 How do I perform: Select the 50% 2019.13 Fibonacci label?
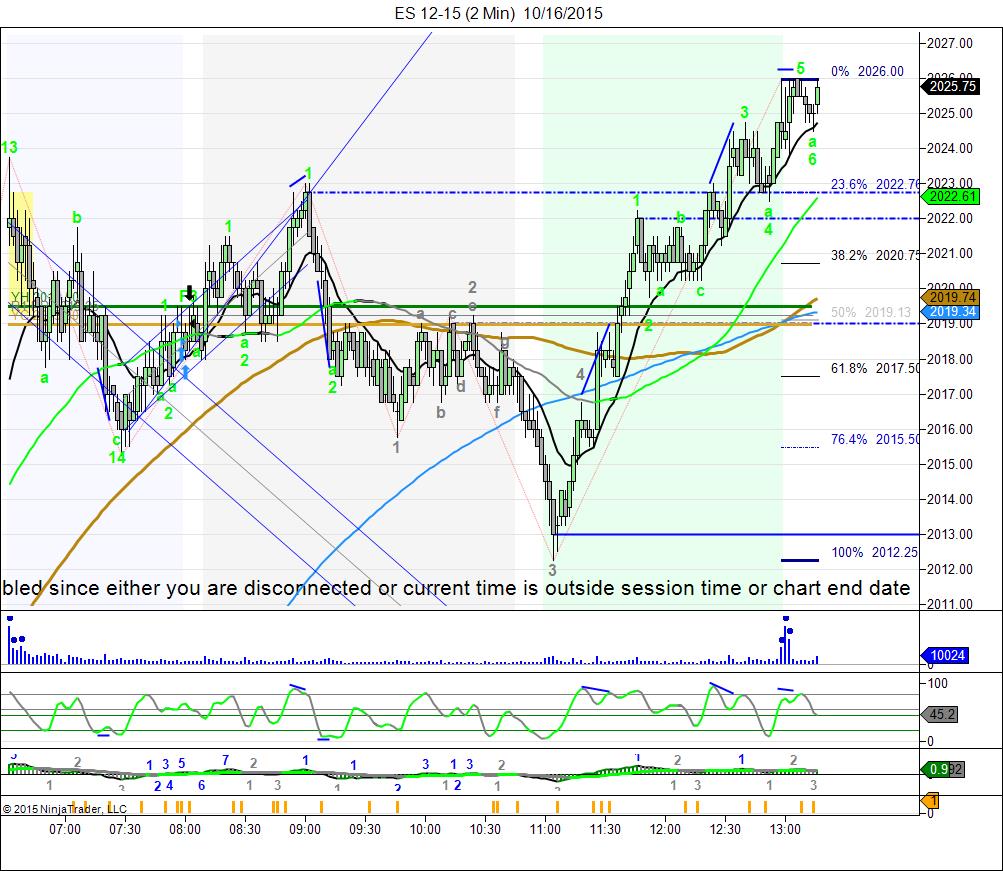click(x=871, y=312)
